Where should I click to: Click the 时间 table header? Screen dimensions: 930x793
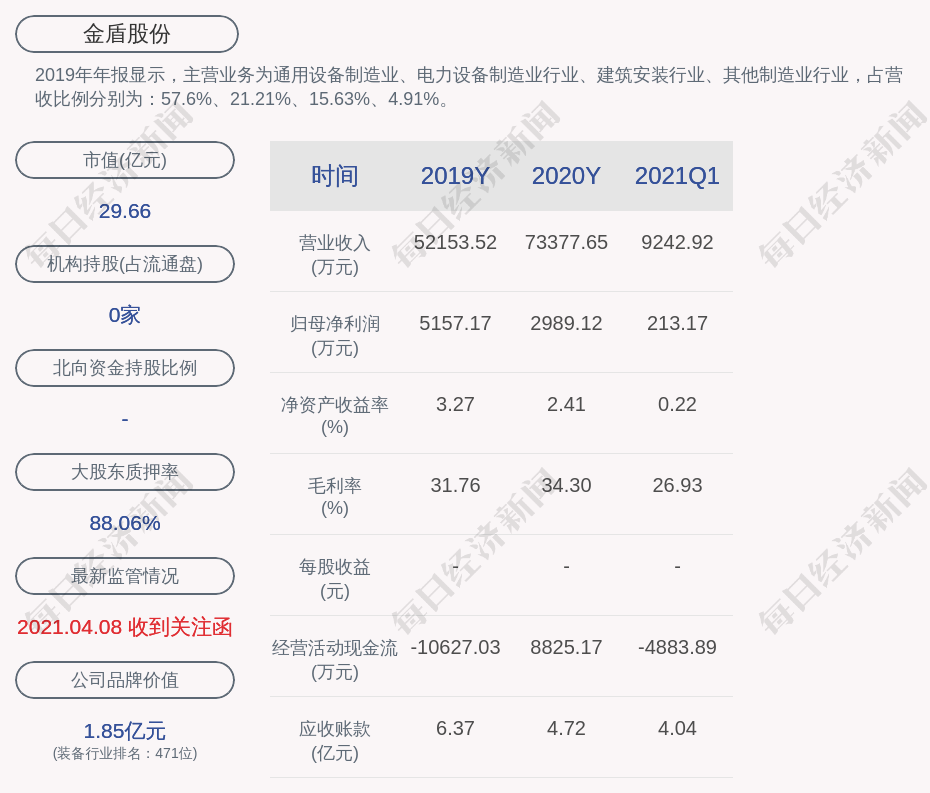point(334,176)
